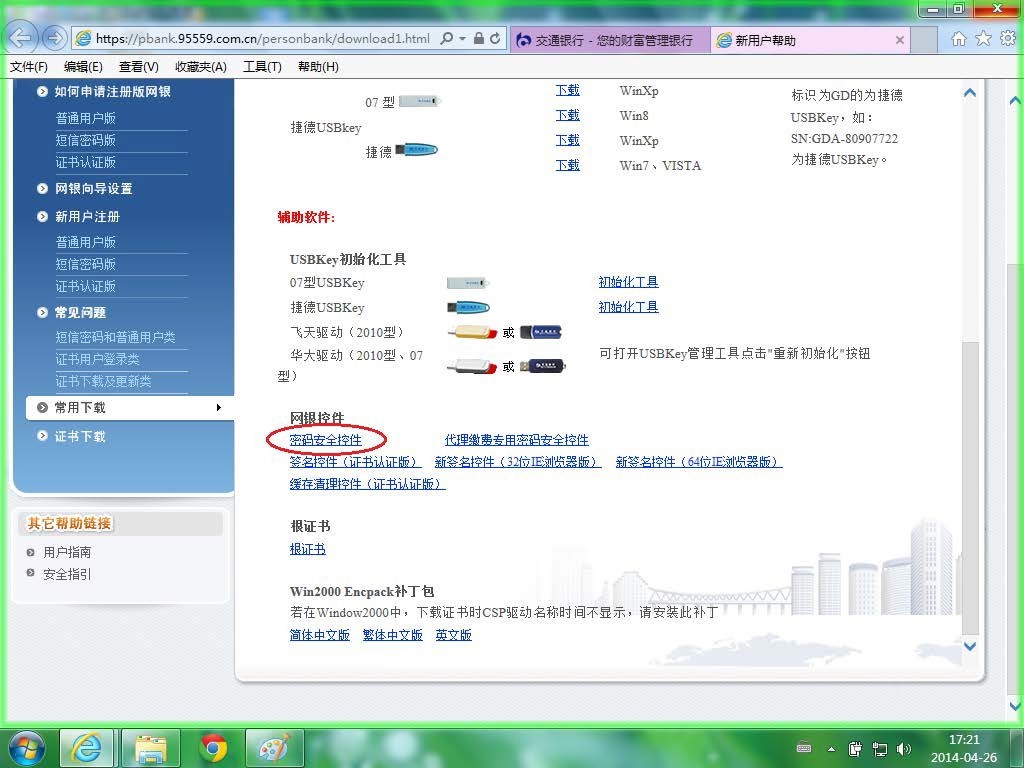Open IE tools gear icon
The width and height of the screenshot is (1024, 768).
1008,39
